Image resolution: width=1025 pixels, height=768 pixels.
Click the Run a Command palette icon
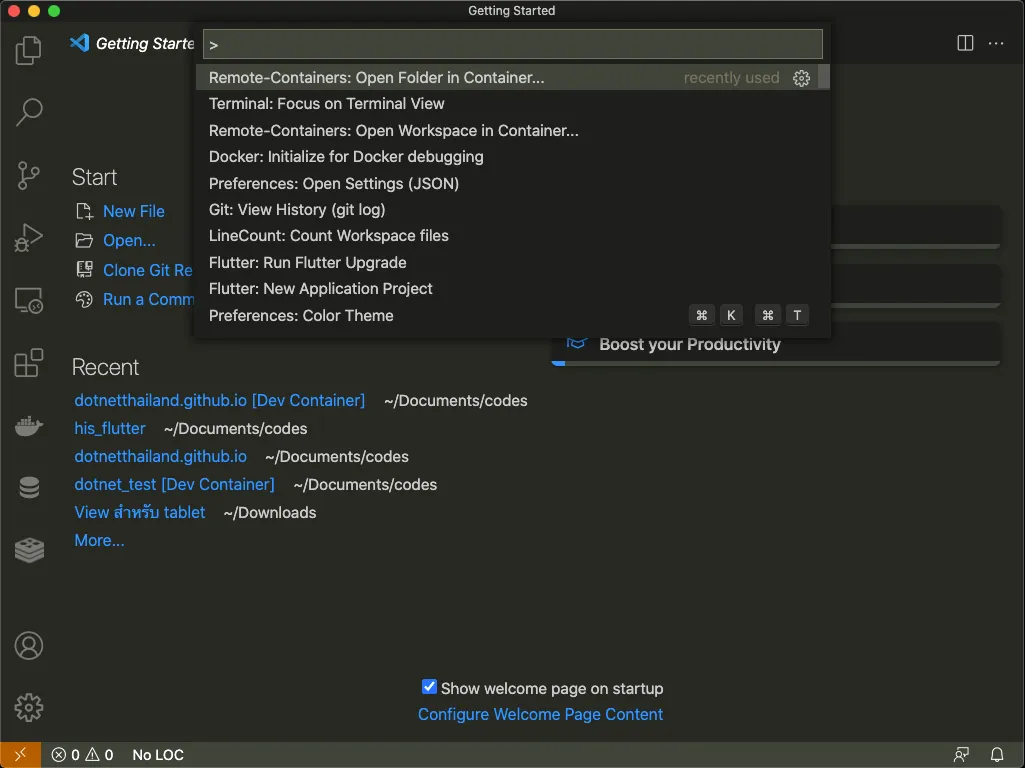(x=84, y=299)
